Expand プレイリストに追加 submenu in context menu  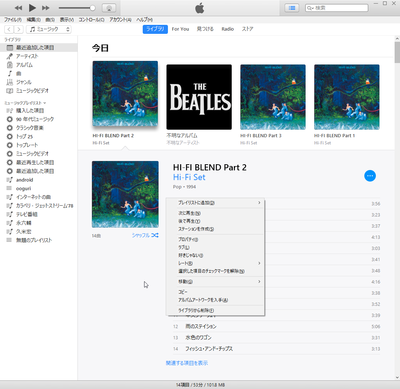pyautogui.click(x=215, y=203)
